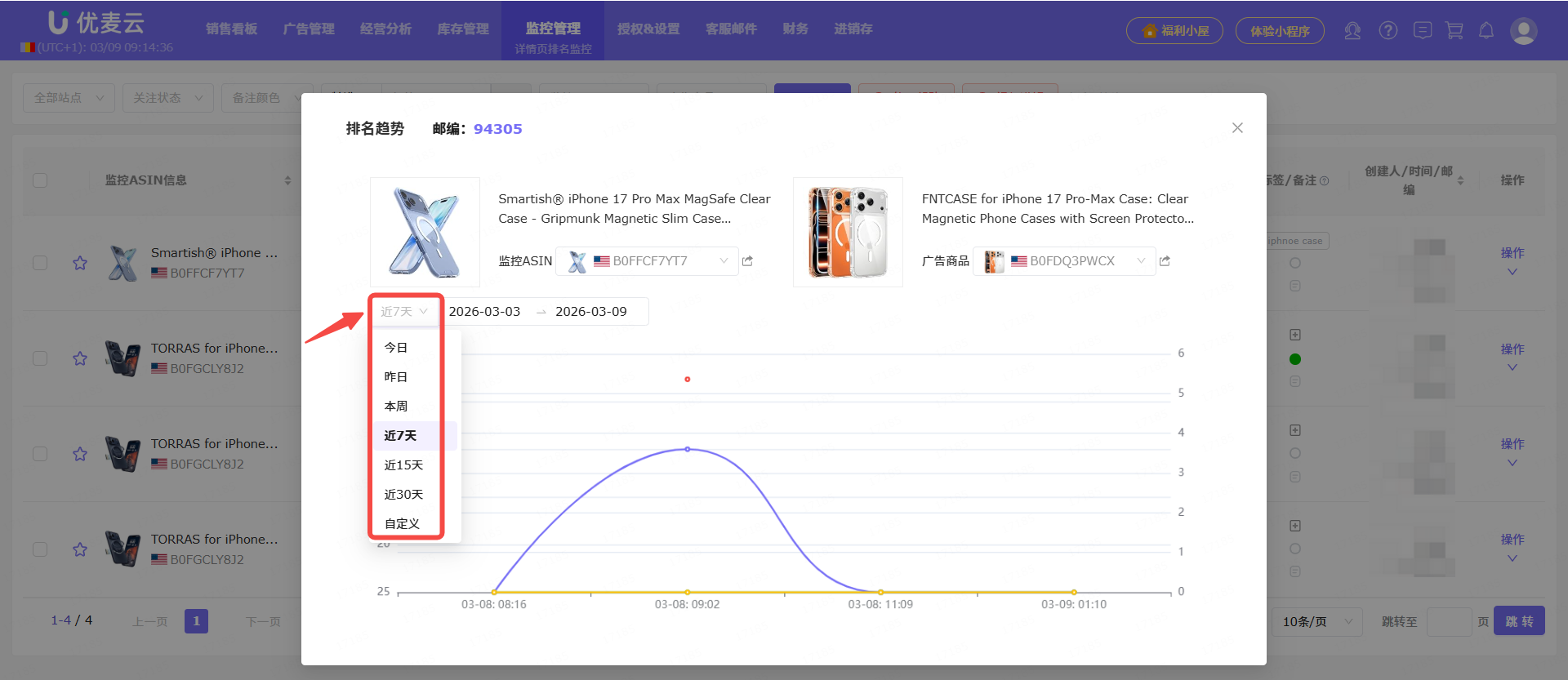Open external link for ad product B0FDQ3PWCX
The width and height of the screenshot is (1568, 680).
tap(1165, 261)
